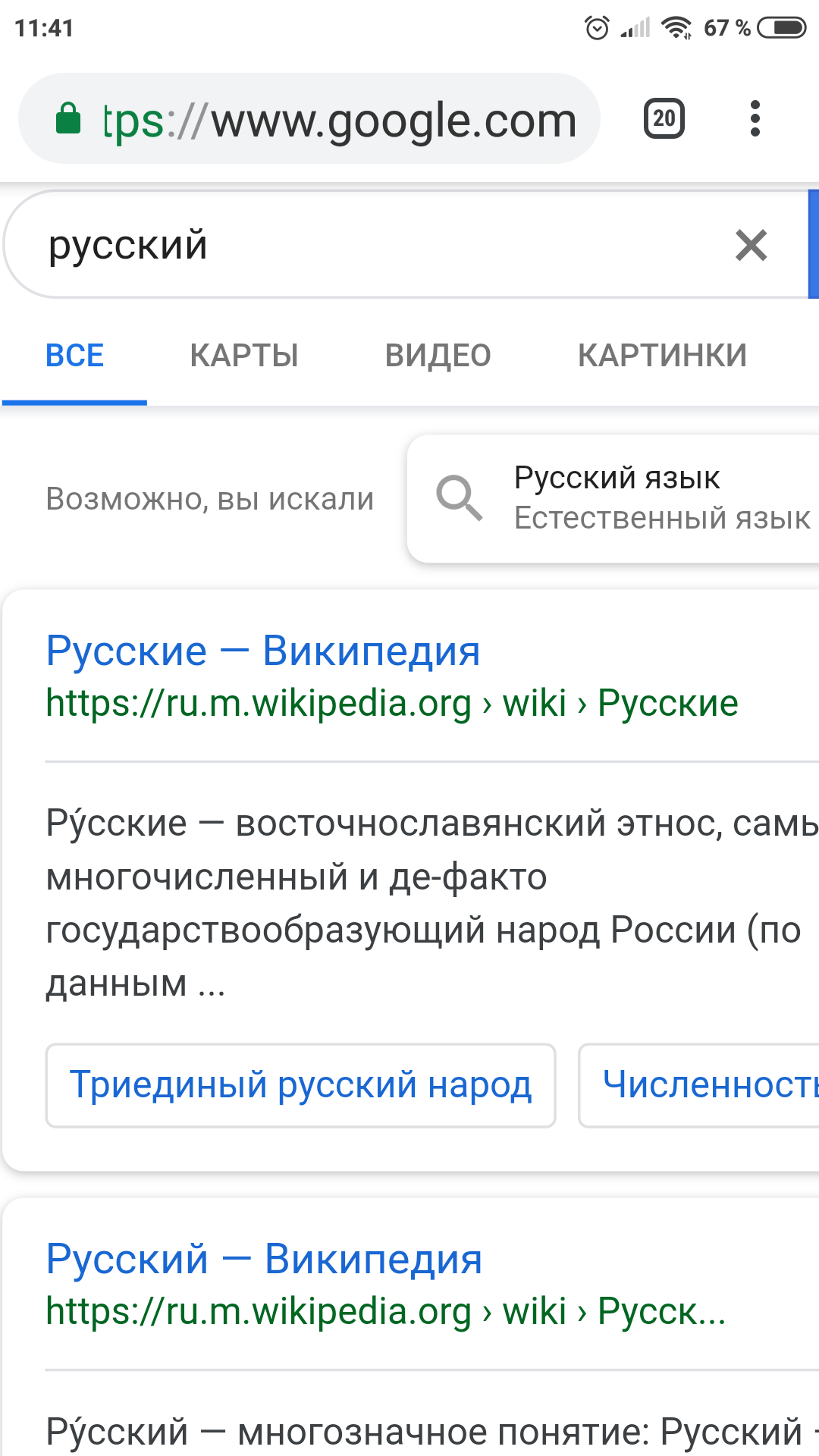Image resolution: width=819 pixels, height=1456 pixels.
Task: Switch to the КАРТЫ tab
Action: pos(244,356)
